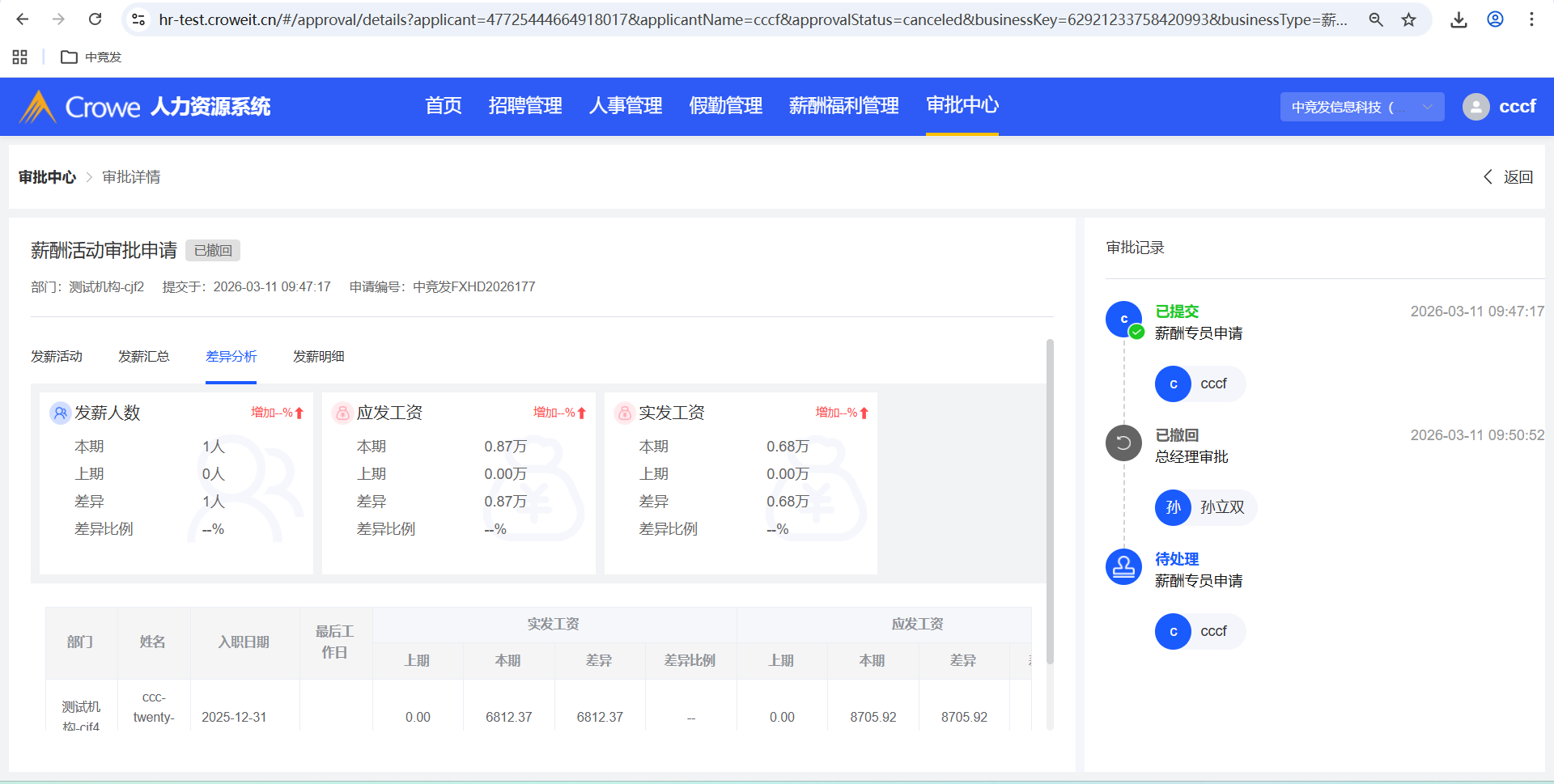Click the 审批中心 breadcrumb link
The image size is (1554, 784).
47,177
